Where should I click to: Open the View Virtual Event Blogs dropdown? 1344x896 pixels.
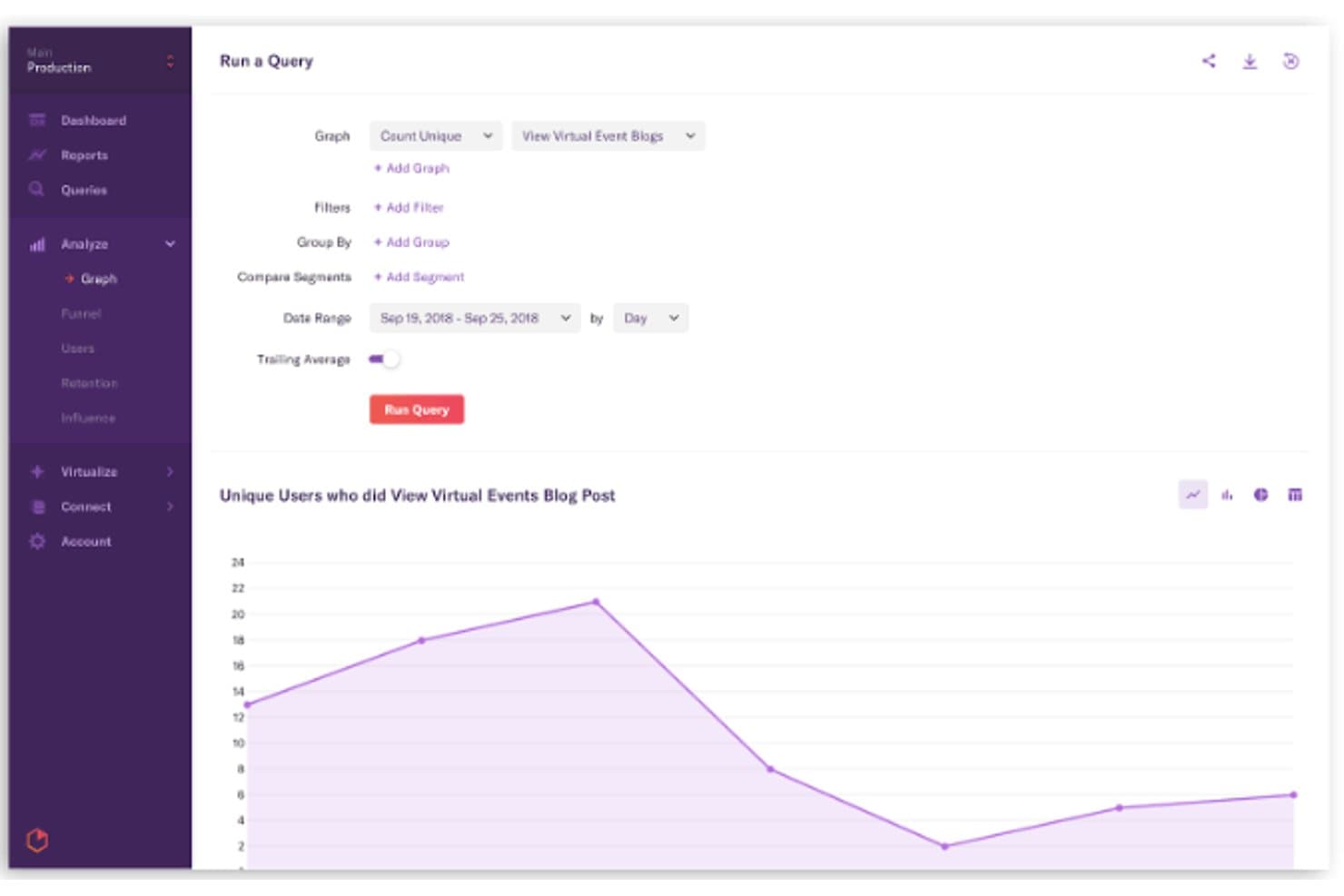[608, 136]
